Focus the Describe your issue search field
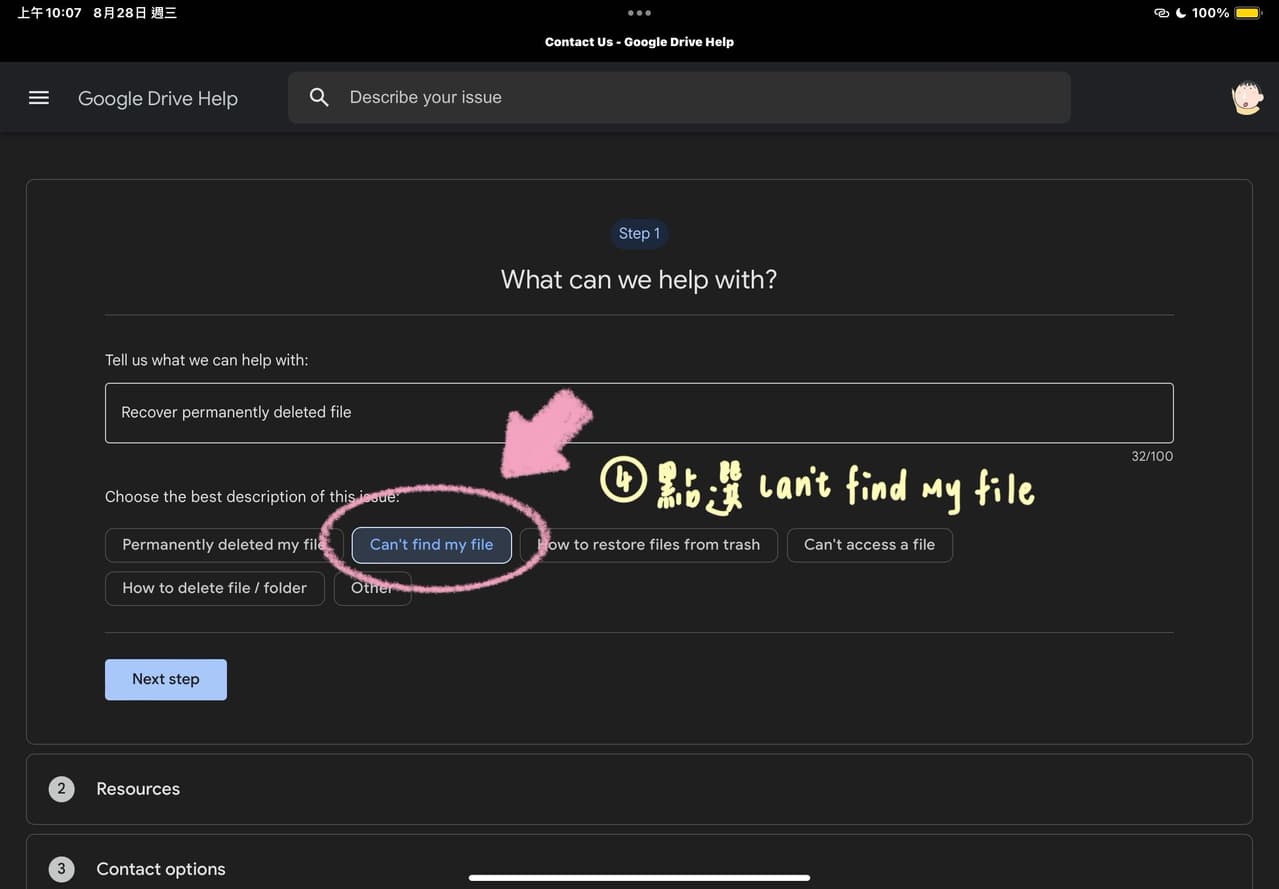This screenshot has width=1279, height=889. click(x=679, y=97)
